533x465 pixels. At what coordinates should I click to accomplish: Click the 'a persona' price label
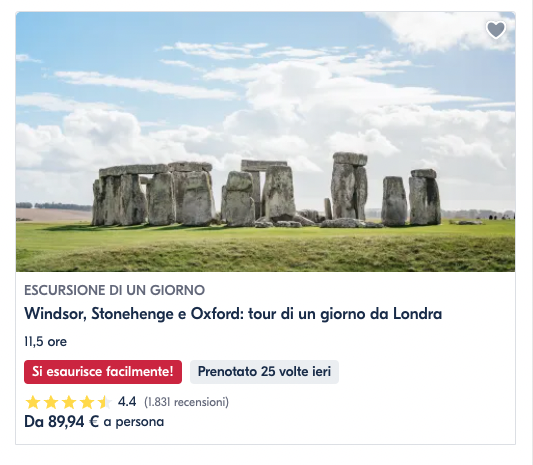tap(134, 422)
